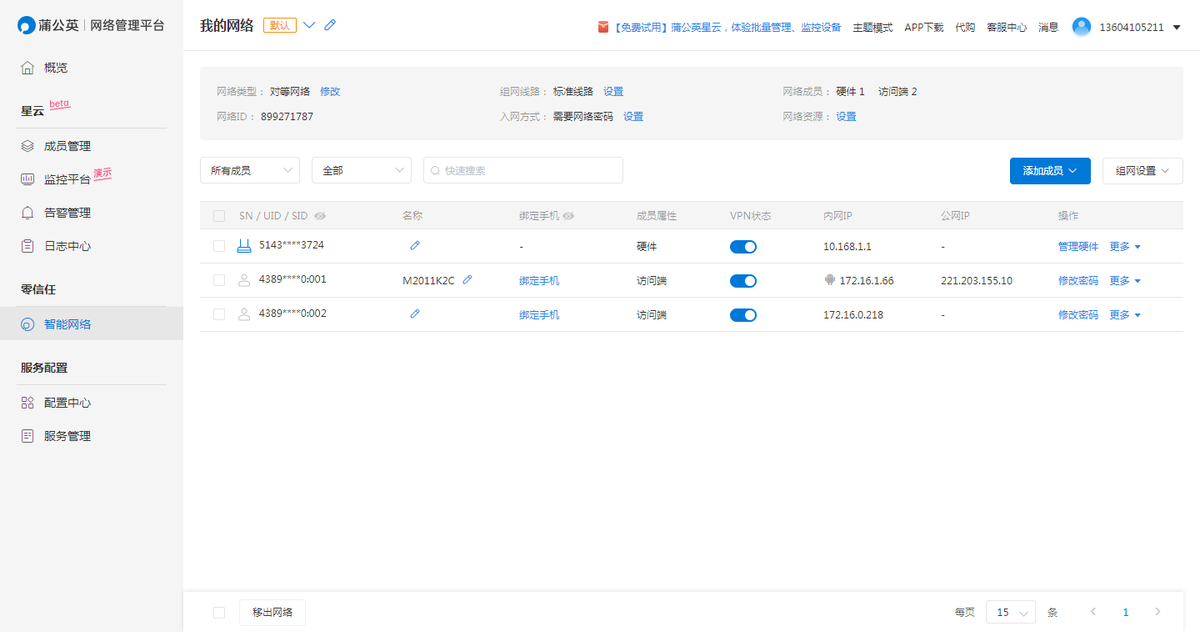Image resolution: width=1200 pixels, height=632 pixels.
Task: Check the select-all header checkbox
Action: click(219, 216)
